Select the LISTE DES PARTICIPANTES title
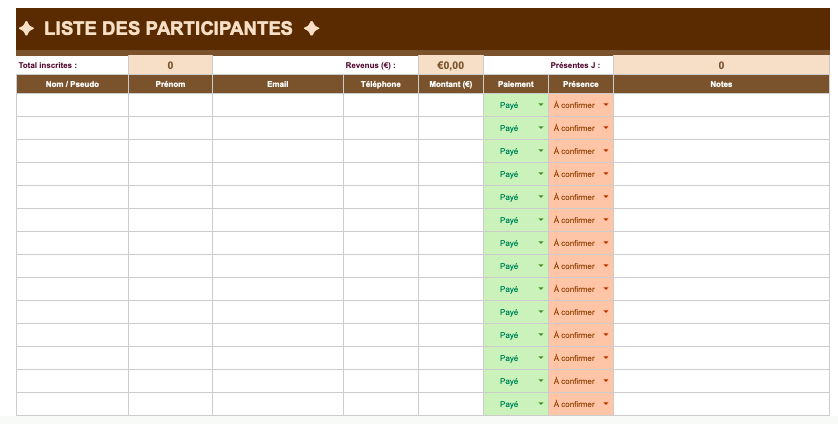This screenshot has width=838, height=424. pos(168,29)
